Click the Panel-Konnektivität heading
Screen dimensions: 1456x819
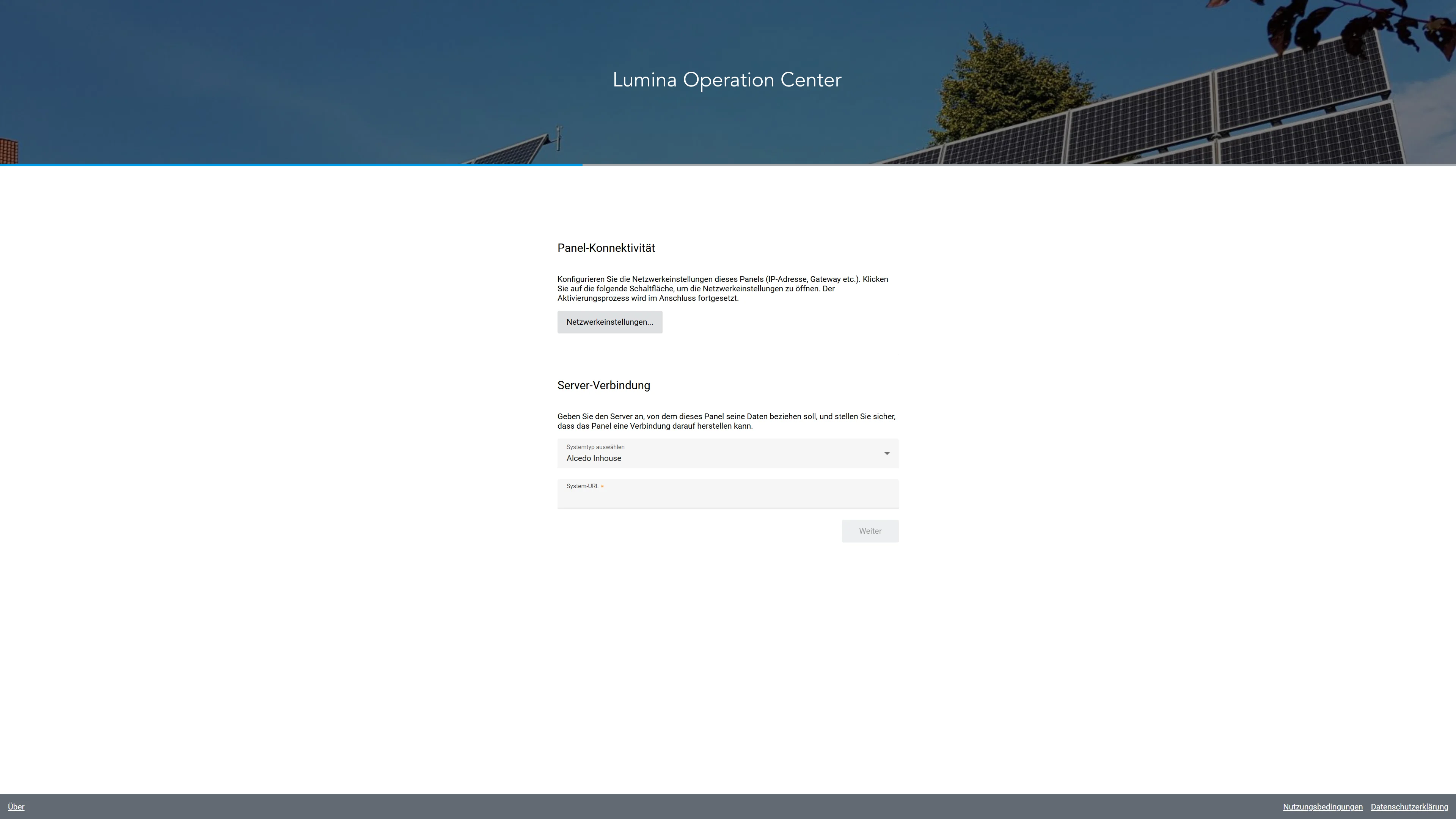click(x=606, y=248)
